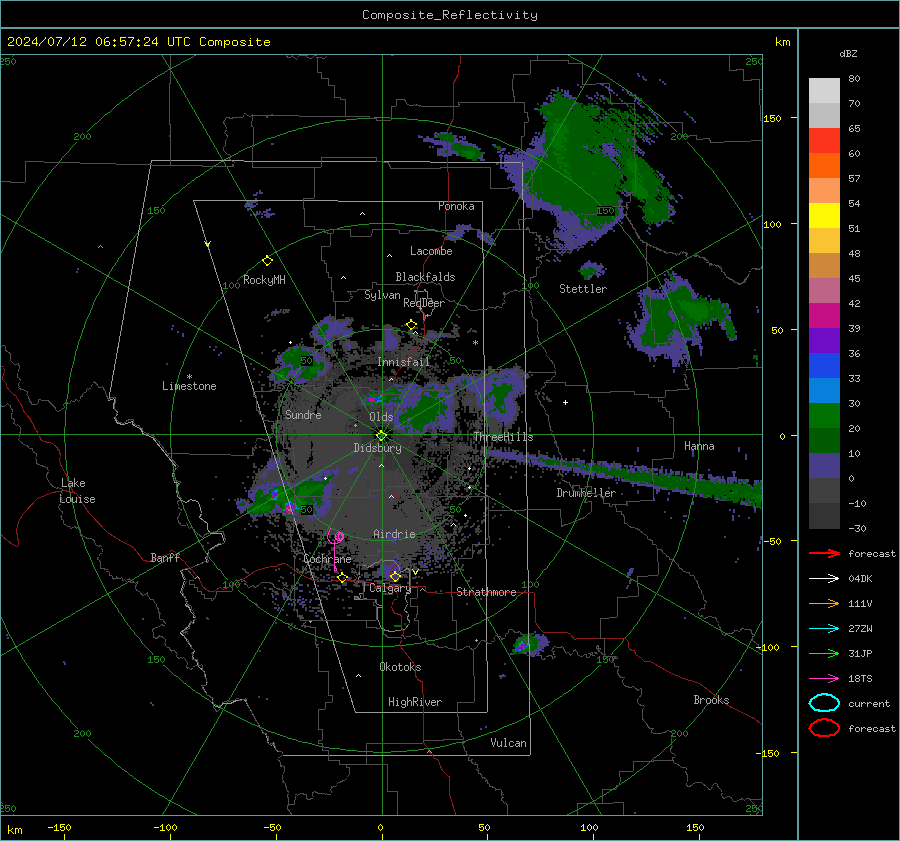
Task: Click the Drumheller town label
Action: click(x=586, y=493)
